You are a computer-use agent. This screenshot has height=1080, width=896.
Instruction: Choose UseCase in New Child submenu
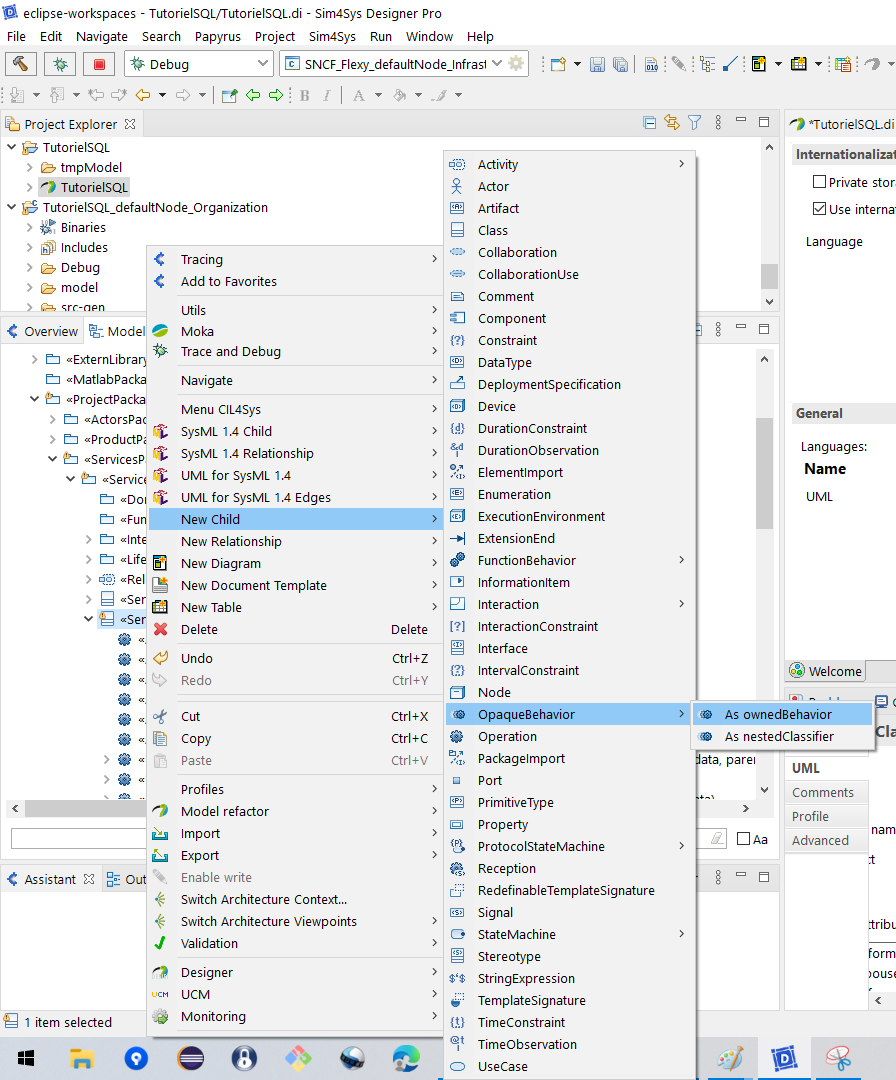(570, 1066)
